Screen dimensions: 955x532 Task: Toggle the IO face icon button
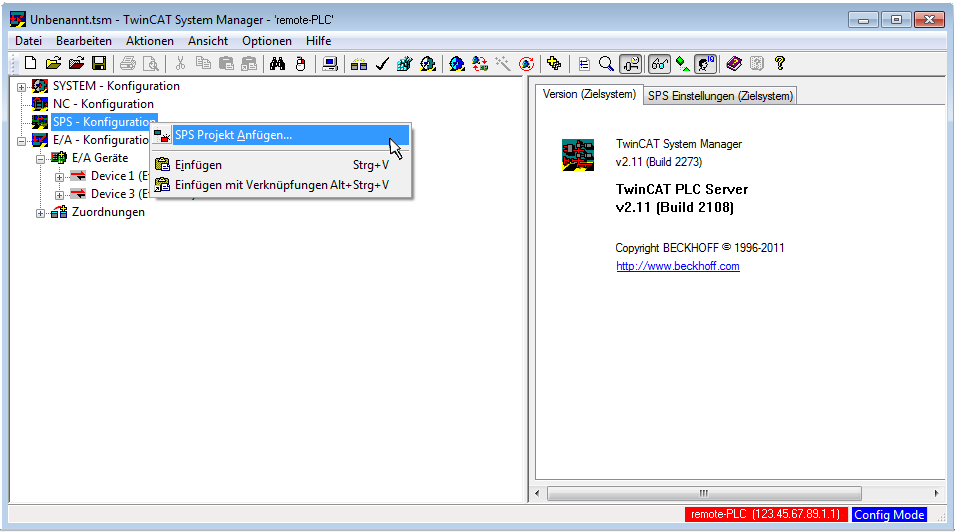click(x=706, y=64)
